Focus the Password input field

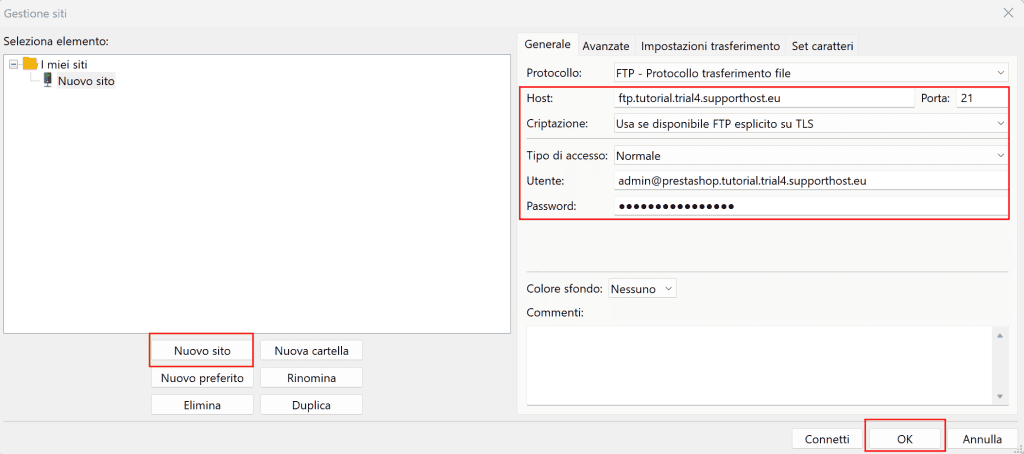tap(810, 206)
